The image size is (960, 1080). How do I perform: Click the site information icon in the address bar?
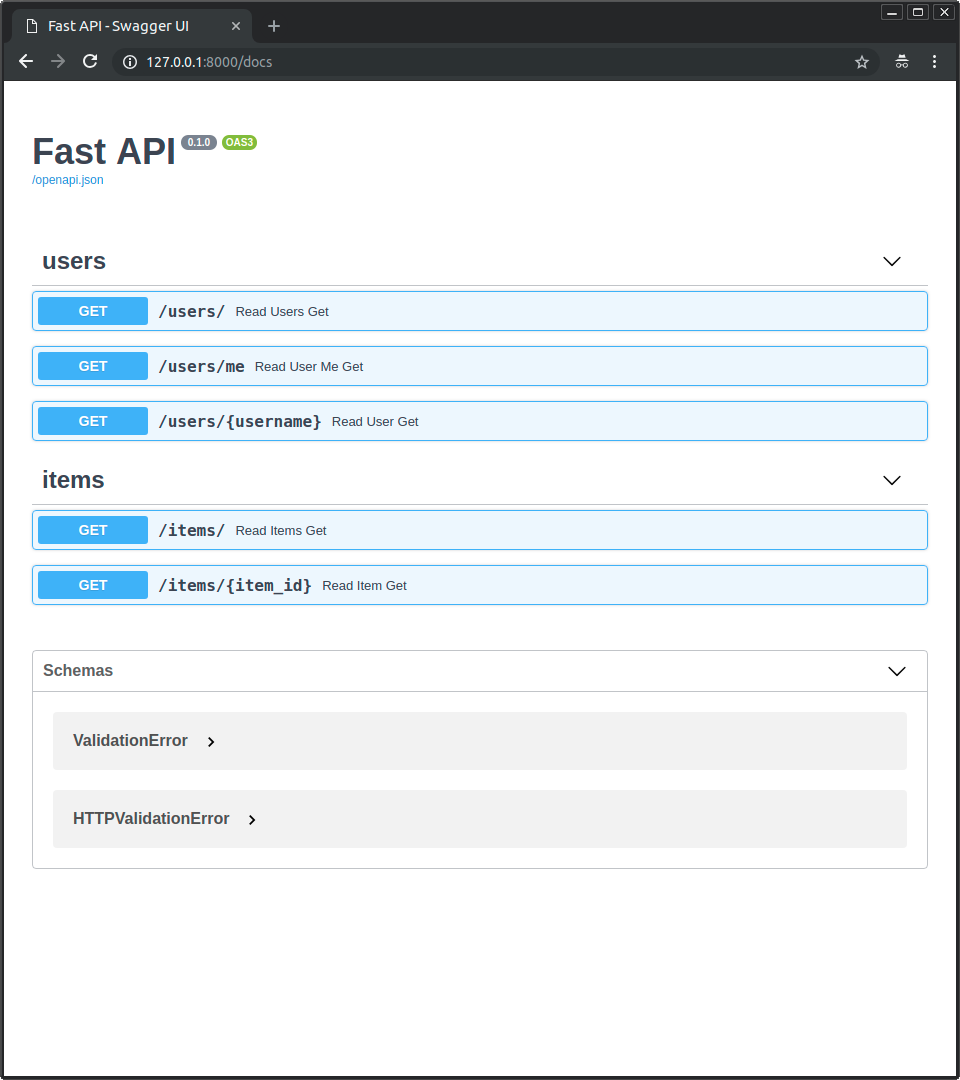coord(130,62)
